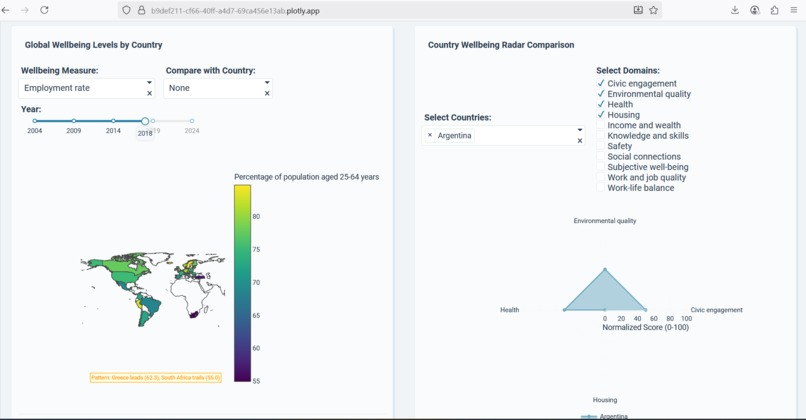The width and height of the screenshot is (806, 420).
Task: Enable Work-life balance domain
Action: 600,188
